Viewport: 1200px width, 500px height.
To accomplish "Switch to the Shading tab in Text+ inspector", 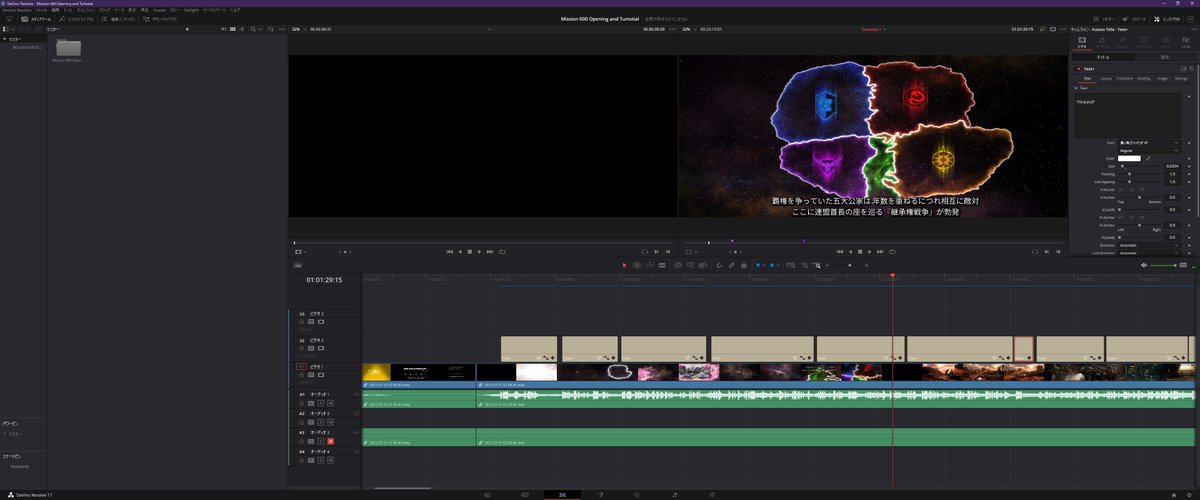I will (x=1143, y=78).
